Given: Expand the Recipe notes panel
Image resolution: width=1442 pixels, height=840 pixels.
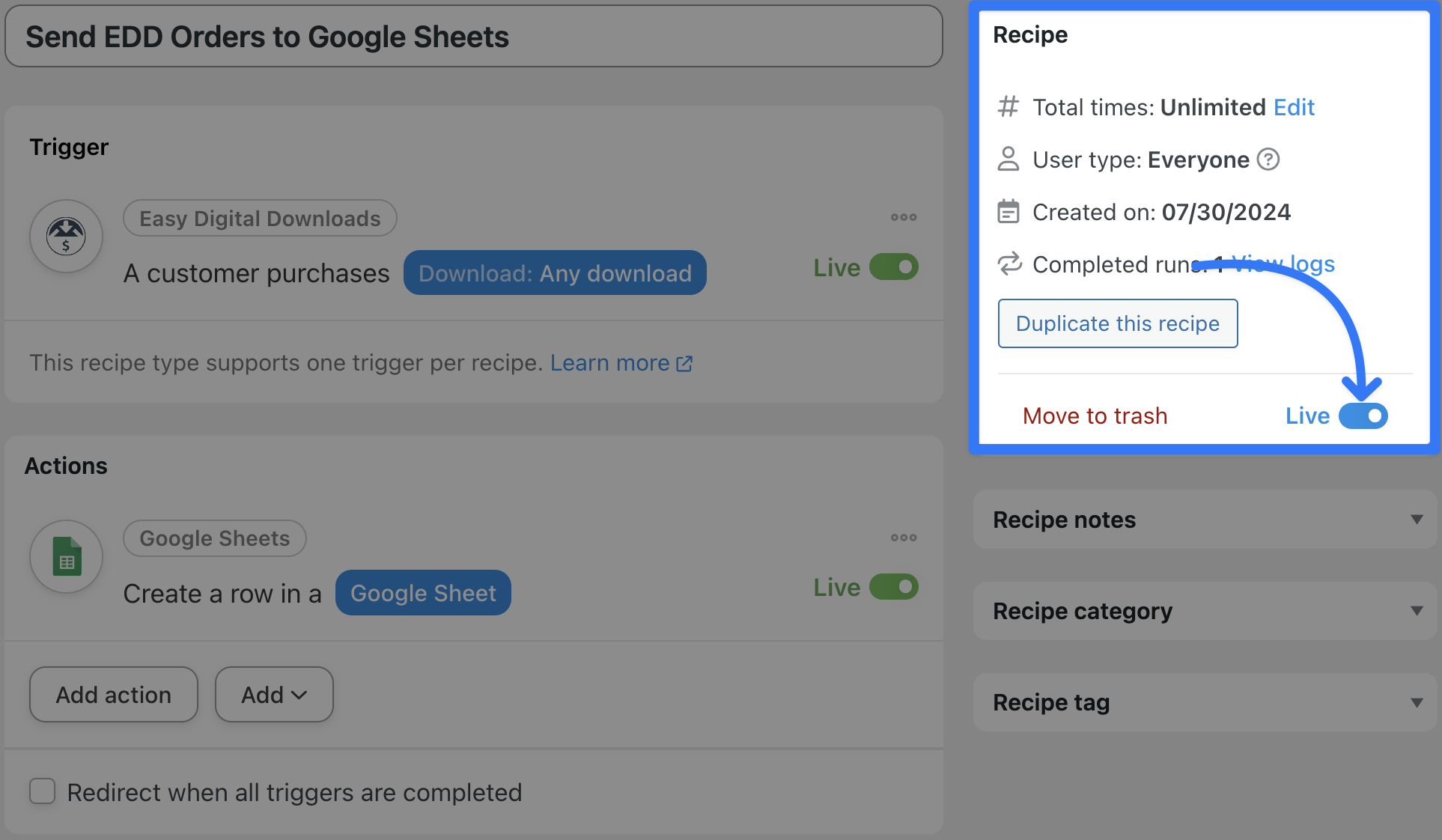Looking at the screenshot, I should click(1417, 520).
